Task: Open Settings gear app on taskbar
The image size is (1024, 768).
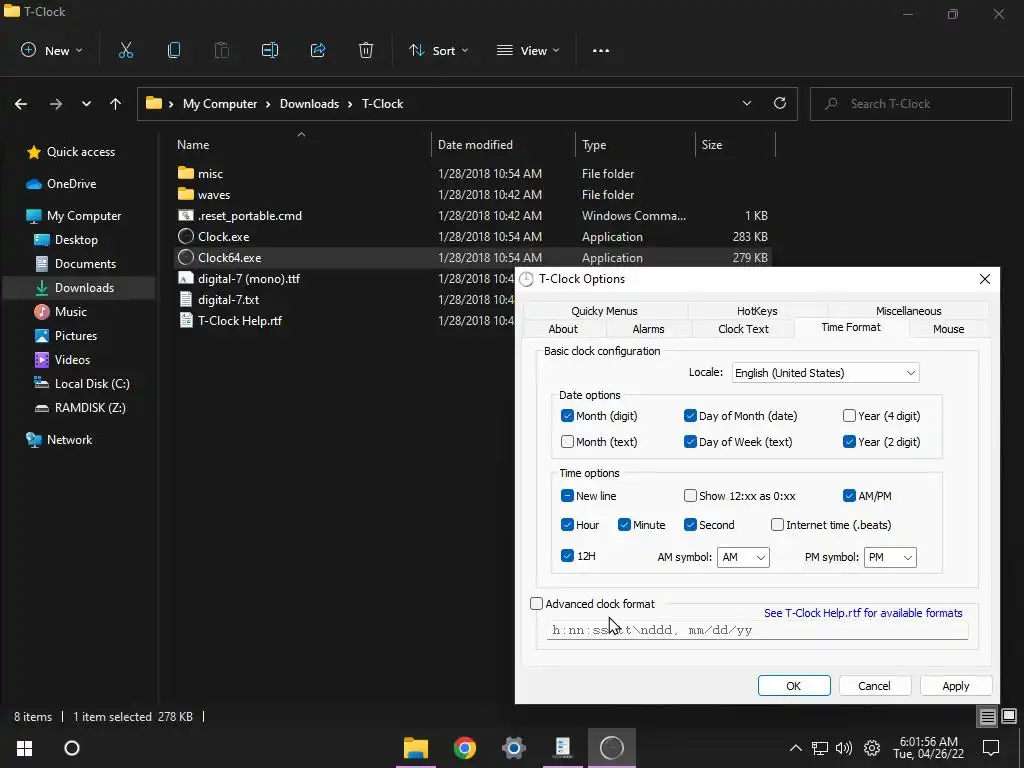Action: 513,748
